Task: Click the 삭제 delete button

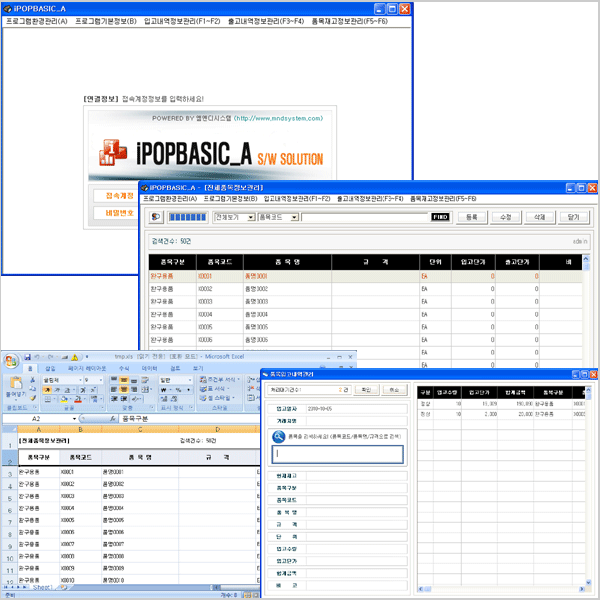Action: (x=540, y=217)
